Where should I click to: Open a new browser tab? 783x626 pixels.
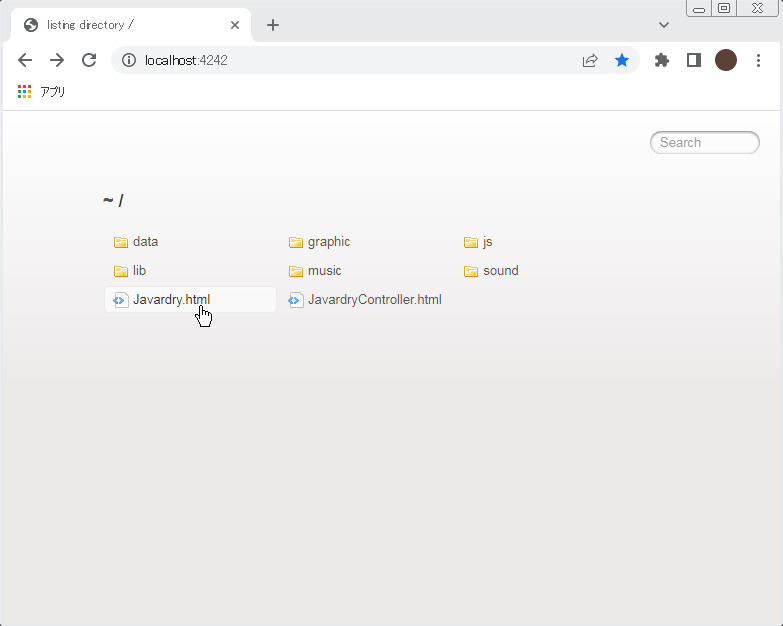pyautogui.click(x=273, y=25)
